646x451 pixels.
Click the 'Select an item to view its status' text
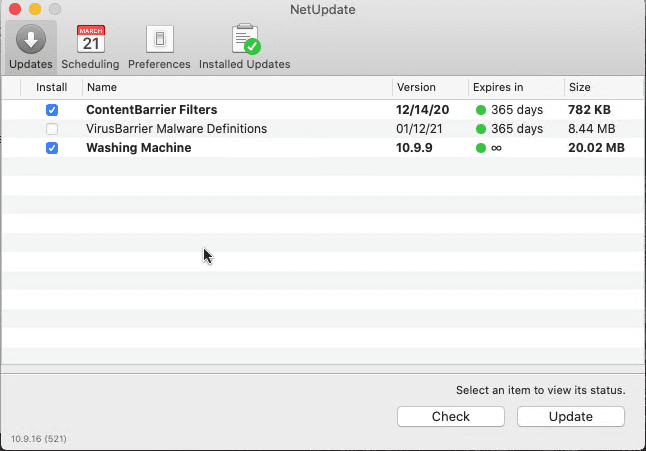point(541,390)
